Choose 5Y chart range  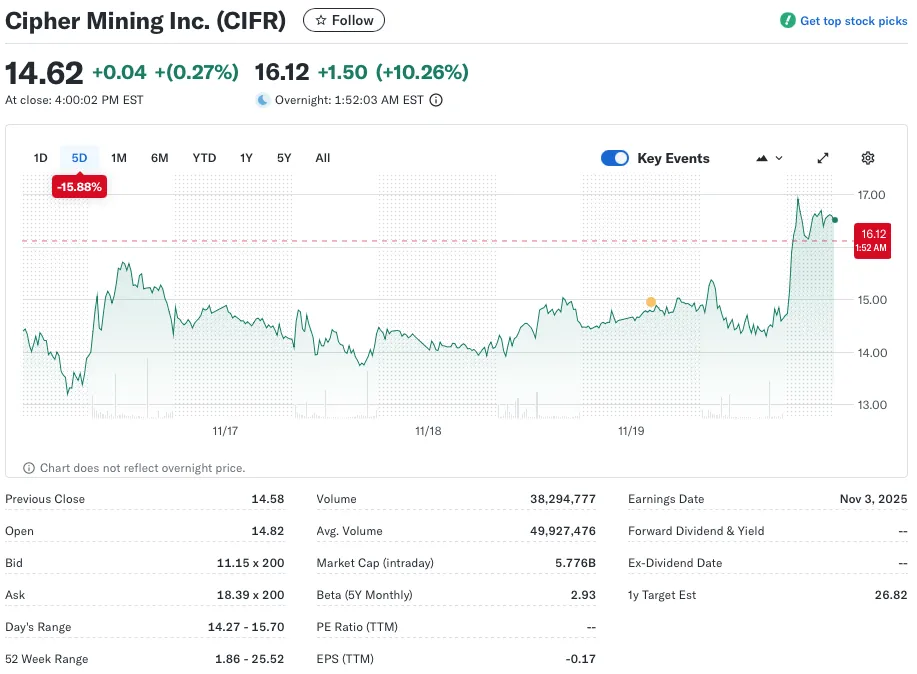point(284,158)
